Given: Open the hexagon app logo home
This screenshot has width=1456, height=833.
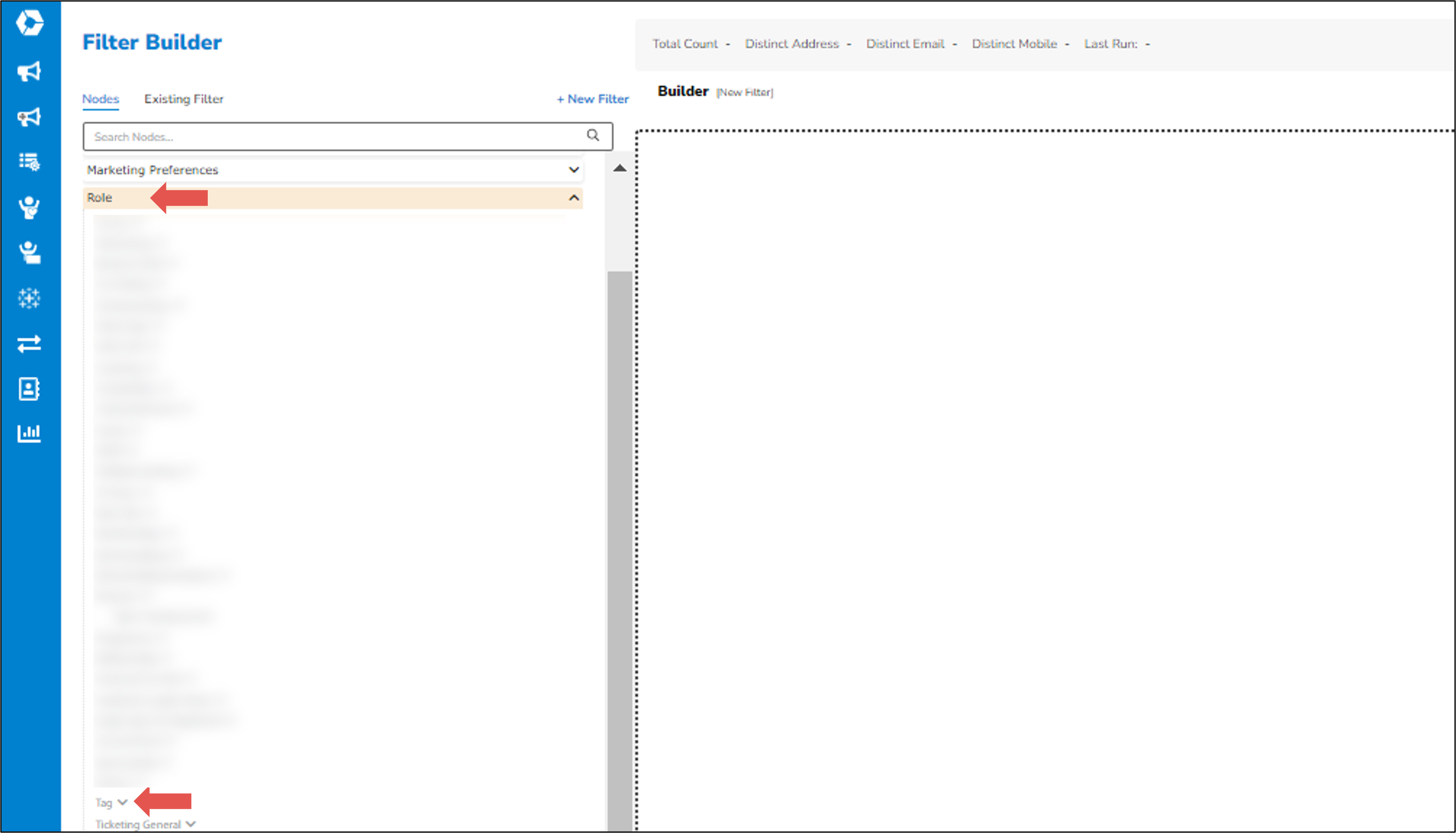Looking at the screenshot, I should pyautogui.click(x=30, y=23).
